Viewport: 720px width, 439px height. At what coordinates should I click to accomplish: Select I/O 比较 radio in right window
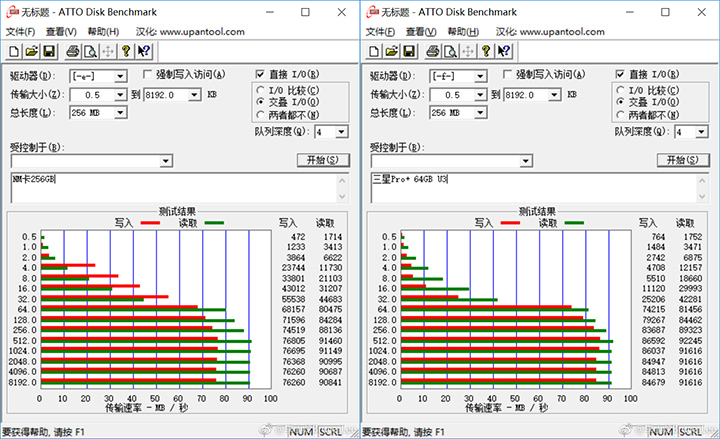[x=620, y=90]
